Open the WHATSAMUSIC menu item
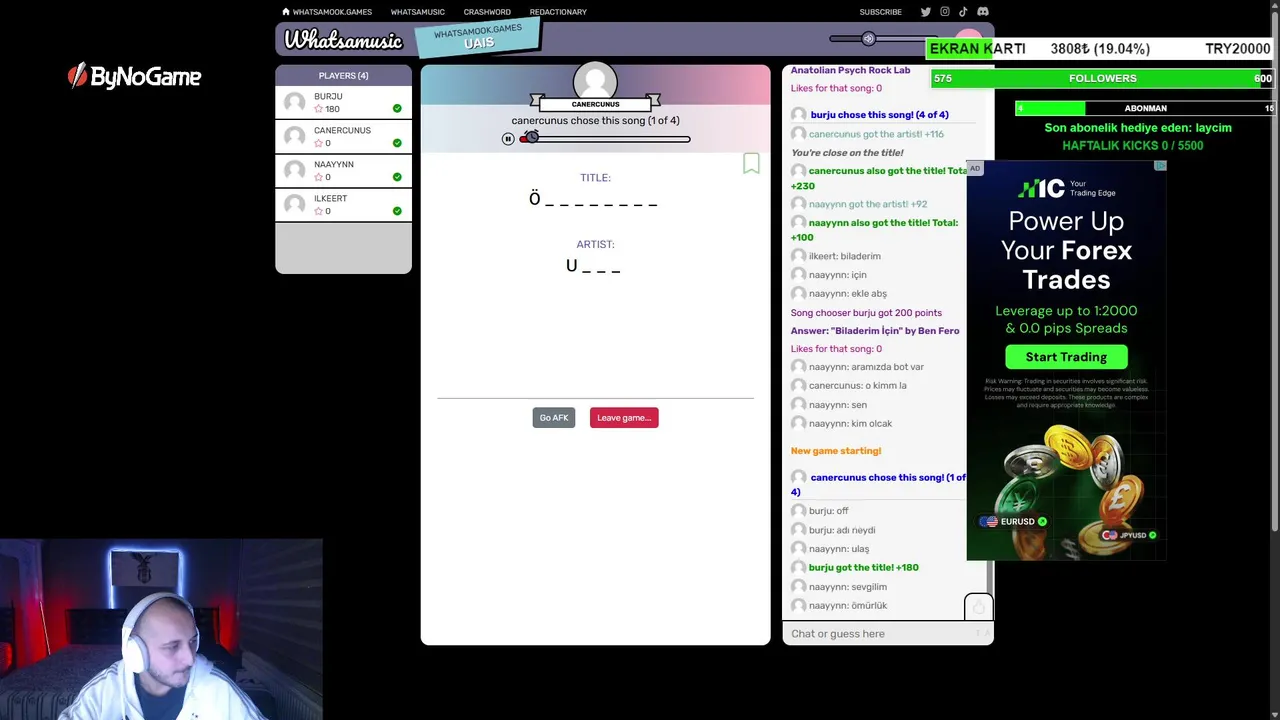 pyautogui.click(x=417, y=12)
